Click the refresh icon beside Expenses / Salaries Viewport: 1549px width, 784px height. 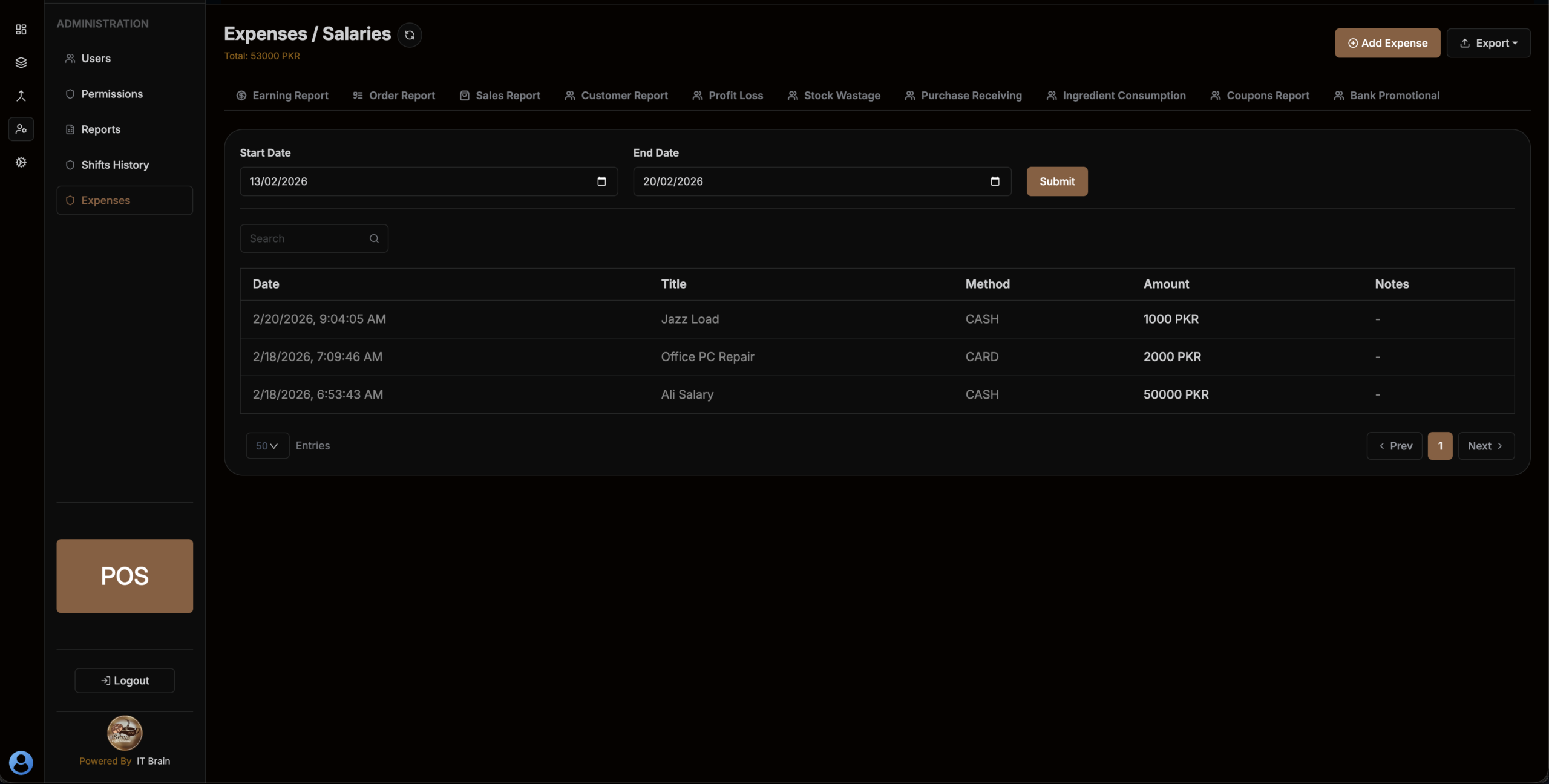(410, 35)
